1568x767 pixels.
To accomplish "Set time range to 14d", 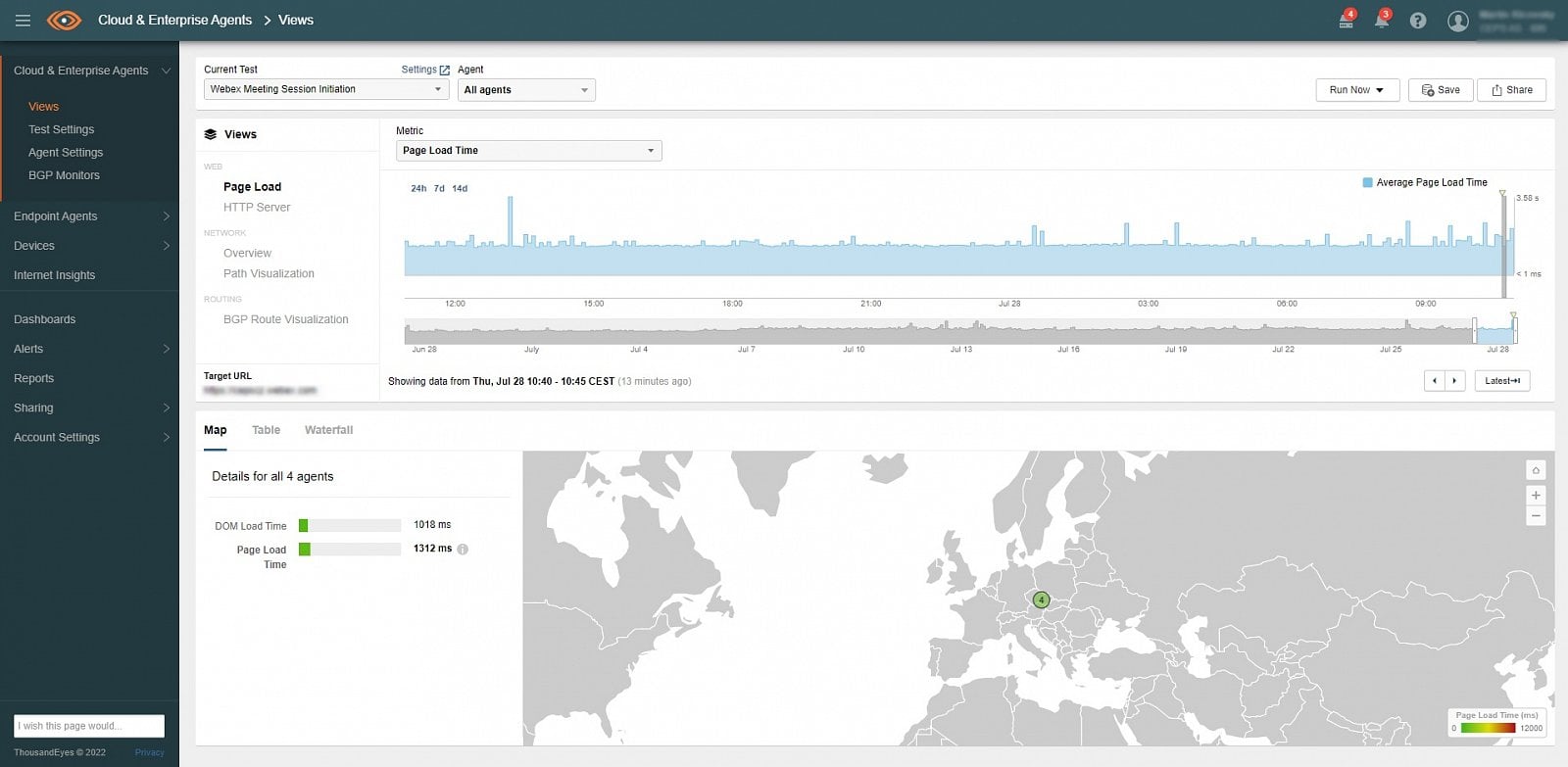I will tap(460, 188).
